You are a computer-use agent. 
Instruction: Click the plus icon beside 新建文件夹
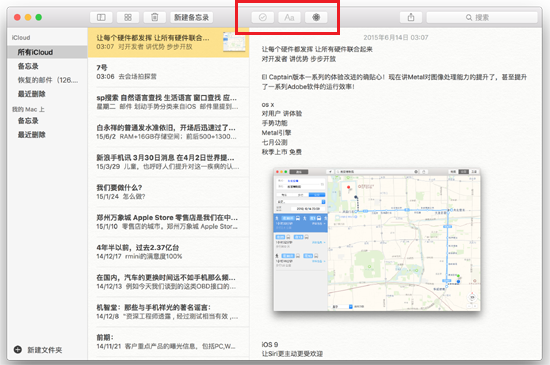coord(18,350)
